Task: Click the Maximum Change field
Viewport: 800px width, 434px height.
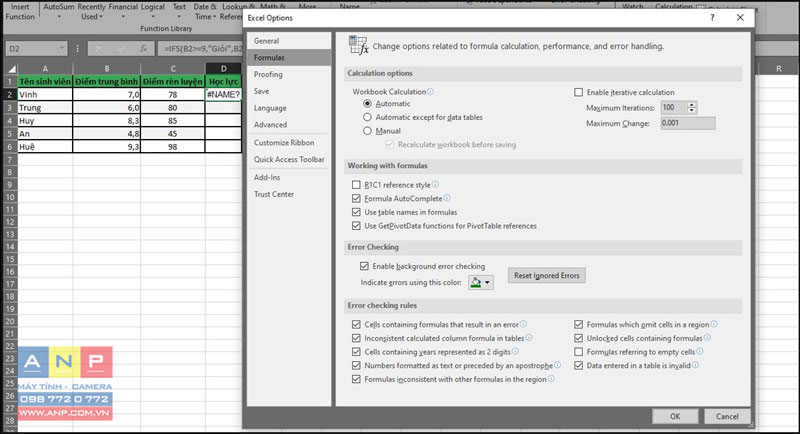Action: [x=688, y=123]
